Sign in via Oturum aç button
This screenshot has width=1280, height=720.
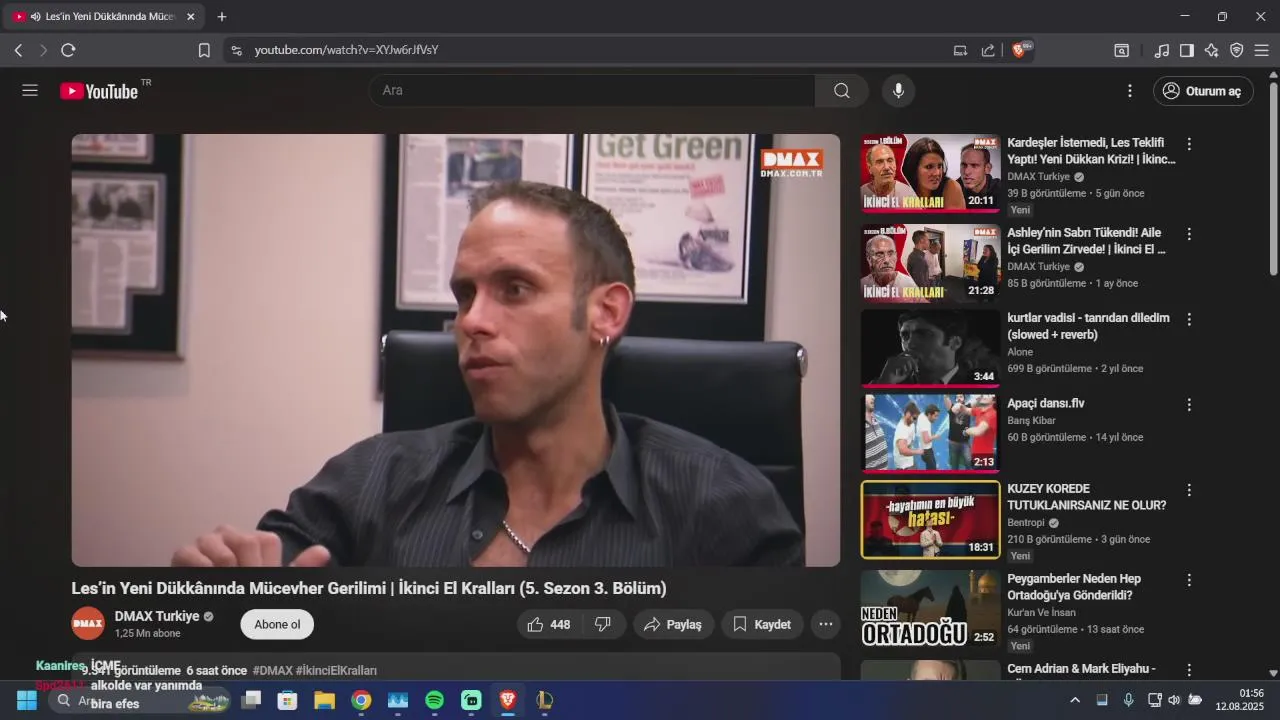1203,91
